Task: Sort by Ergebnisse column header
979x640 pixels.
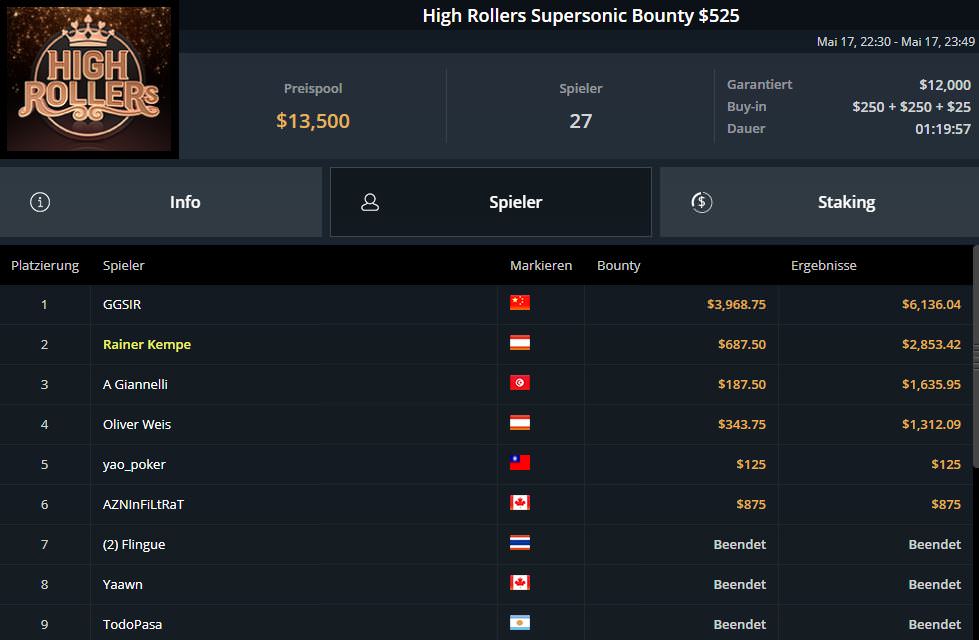Action: click(x=823, y=265)
